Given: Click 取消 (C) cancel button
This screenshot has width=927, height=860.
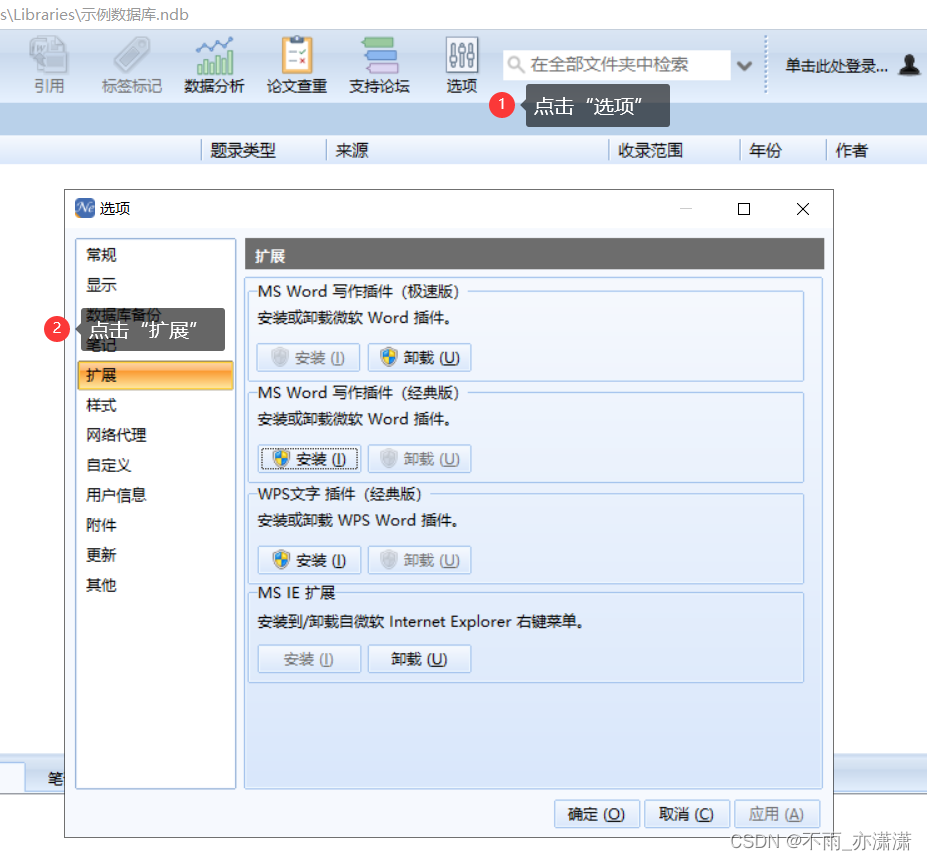Looking at the screenshot, I should [x=686, y=814].
